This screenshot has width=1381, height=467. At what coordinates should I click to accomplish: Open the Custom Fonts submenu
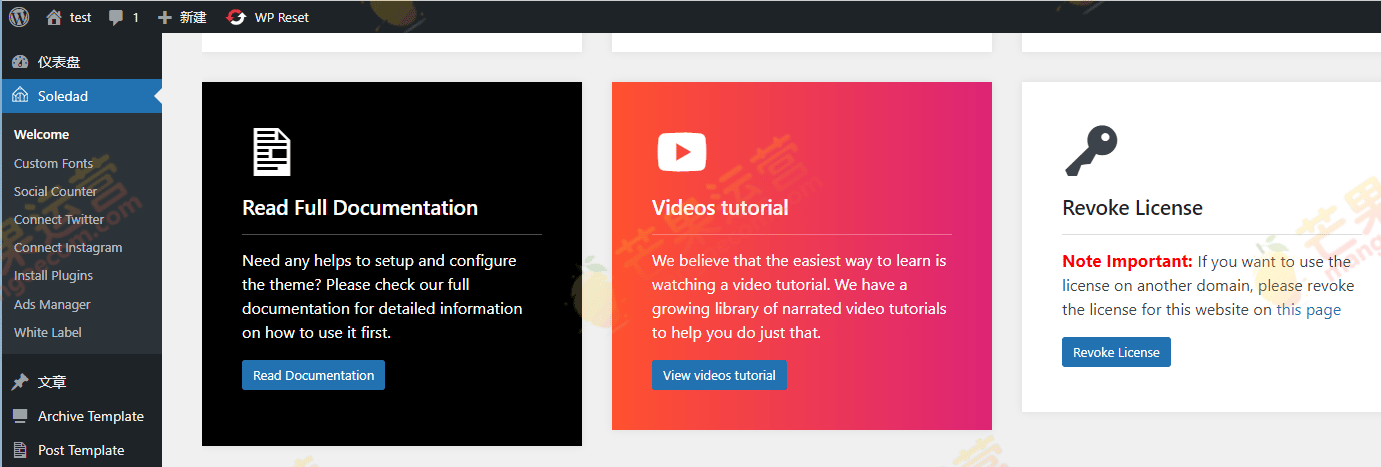53,163
